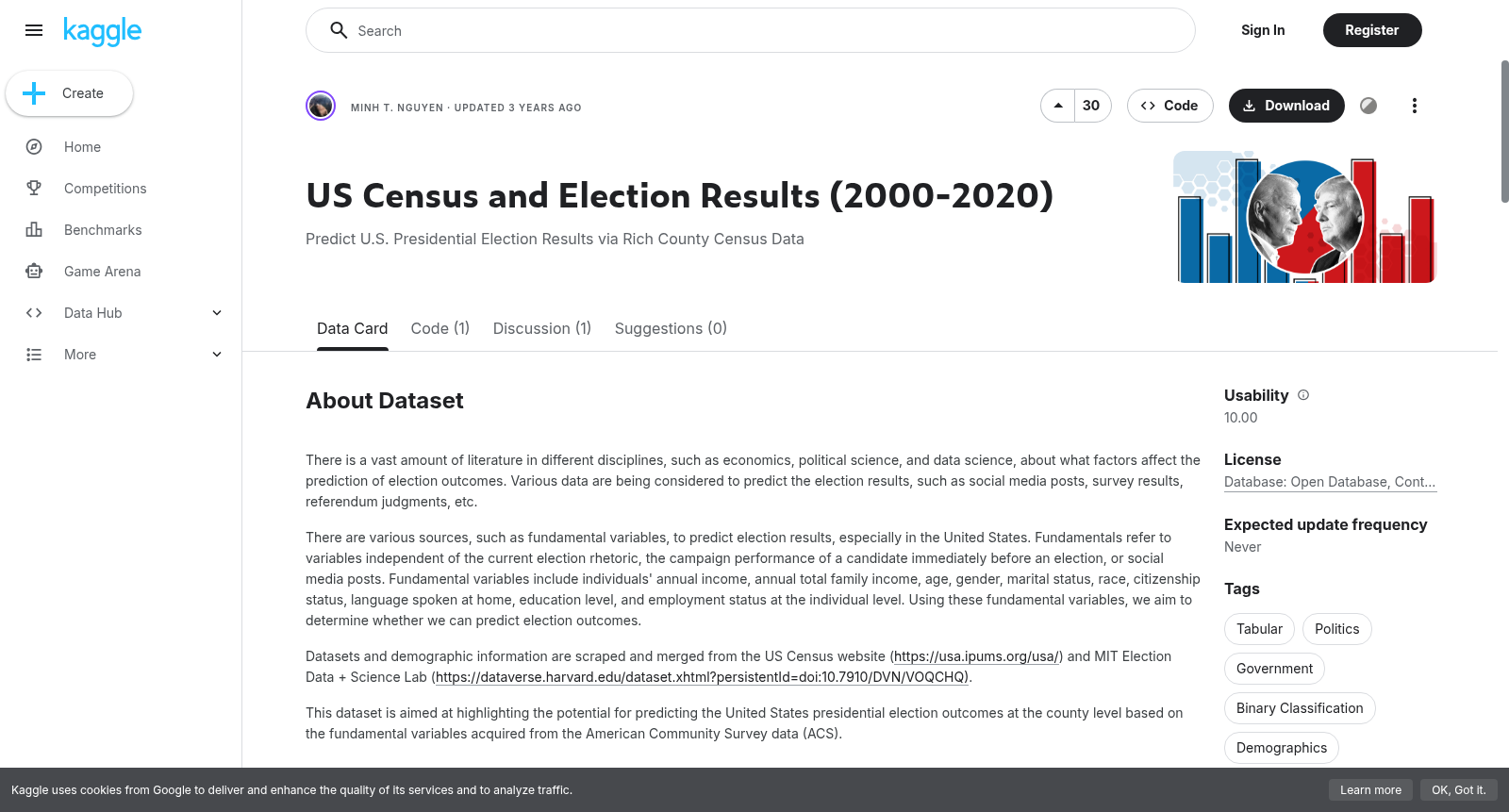Switch to the Discussion (1) tab
Viewport: 1509px width, 812px height.
pos(542,328)
